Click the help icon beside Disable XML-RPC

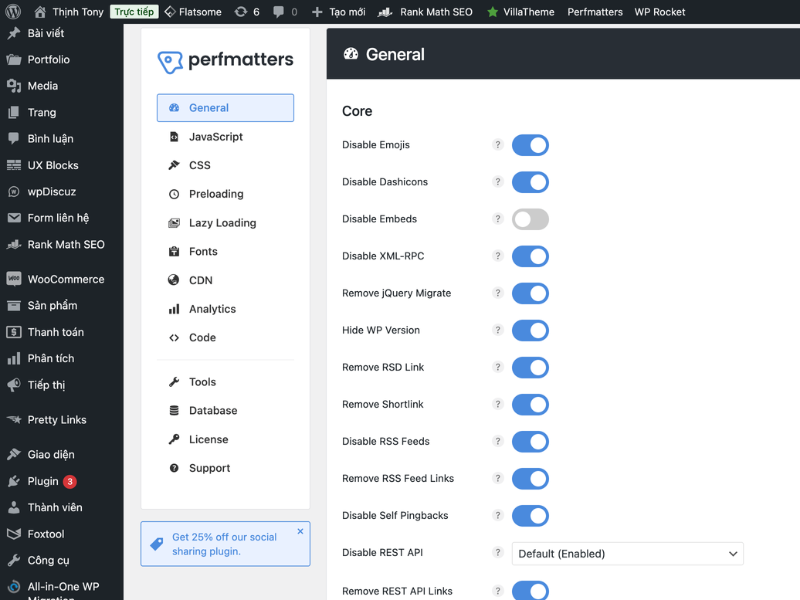click(498, 256)
